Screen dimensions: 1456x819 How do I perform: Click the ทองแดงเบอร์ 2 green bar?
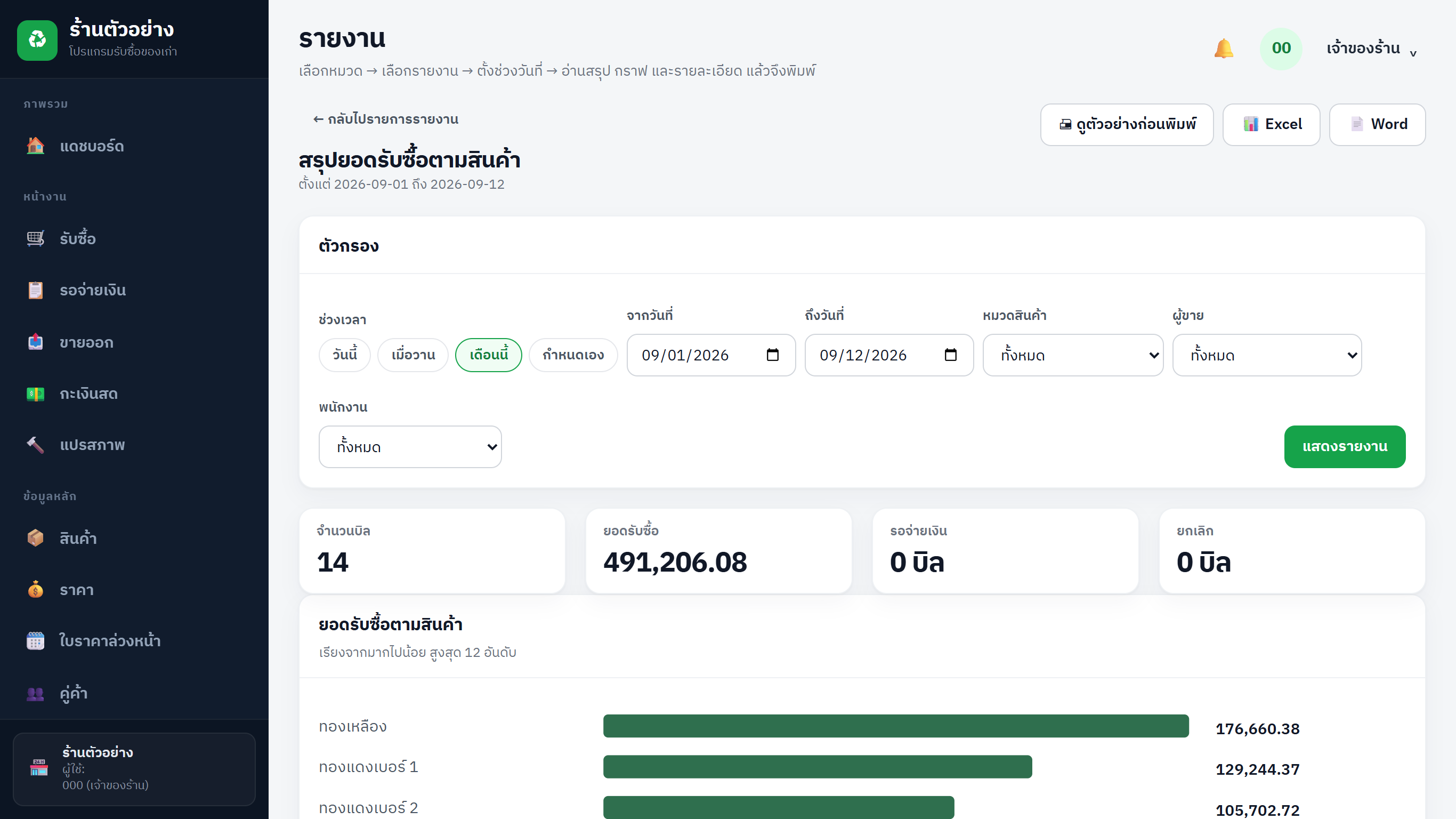[x=778, y=808]
